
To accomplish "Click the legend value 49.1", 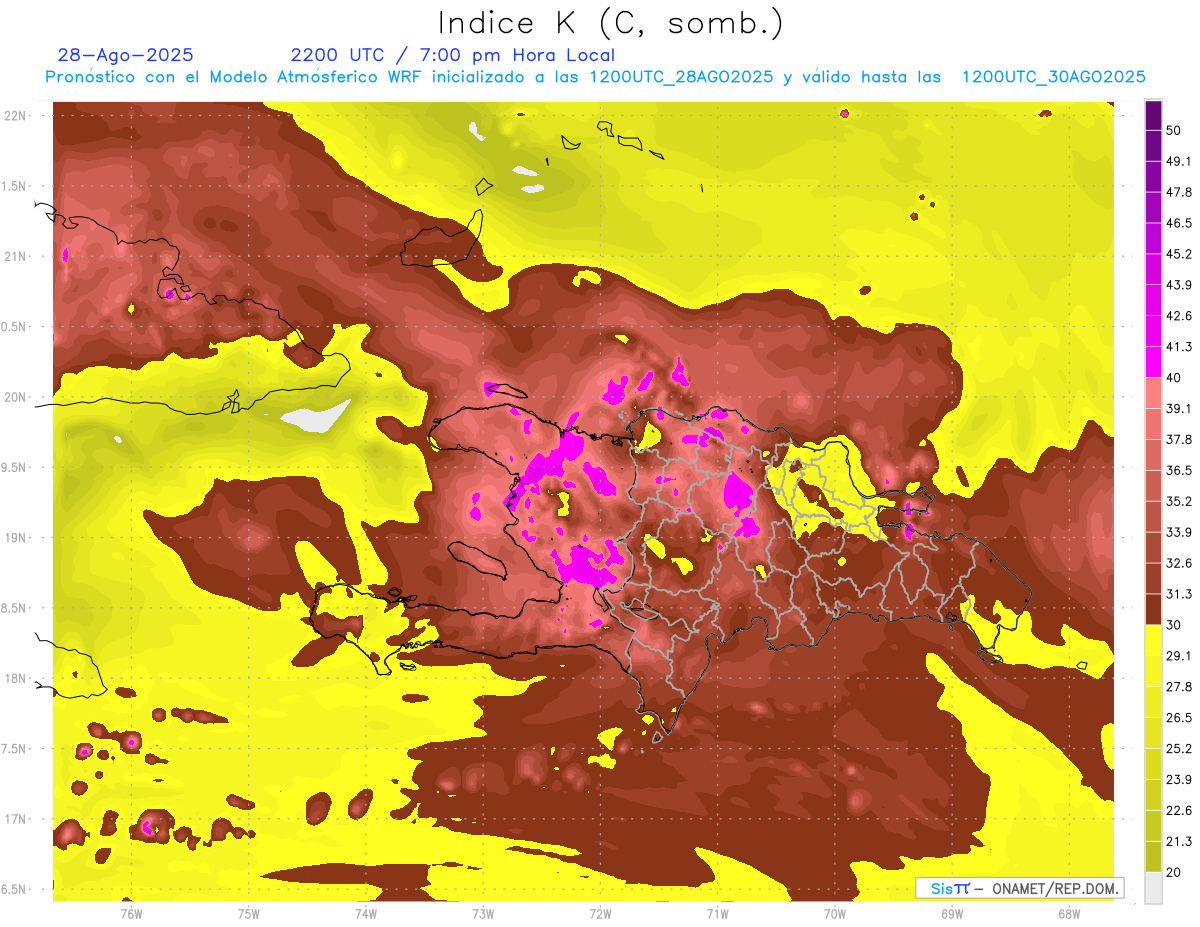I will click(1179, 161).
